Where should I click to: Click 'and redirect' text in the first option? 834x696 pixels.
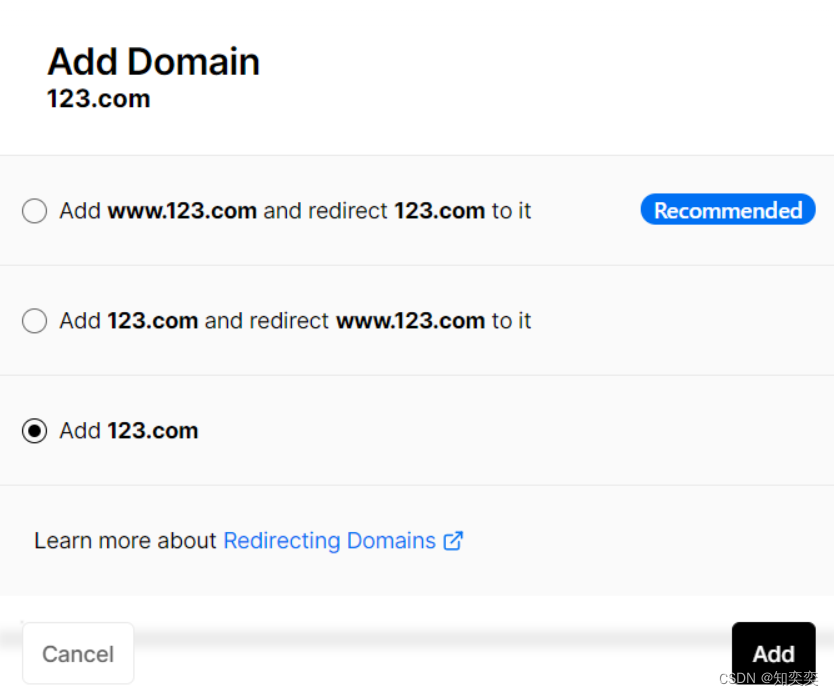(325, 211)
